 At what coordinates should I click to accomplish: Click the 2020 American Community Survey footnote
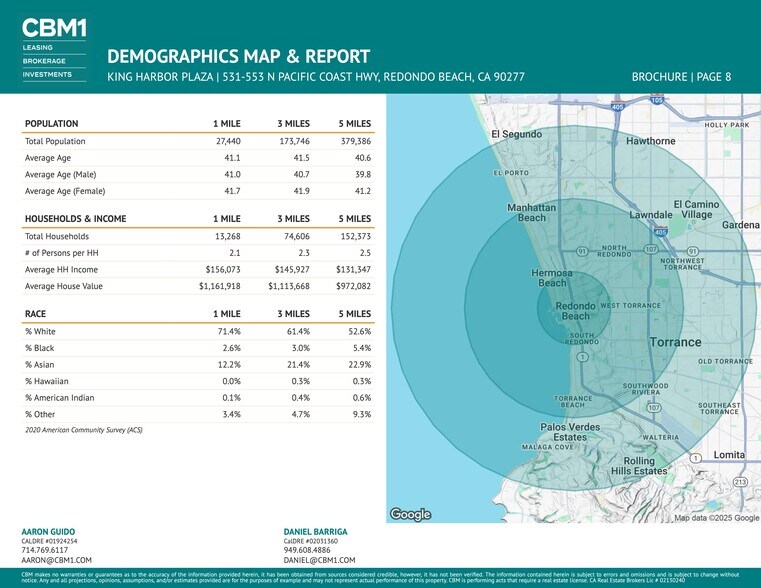(x=83, y=430)
